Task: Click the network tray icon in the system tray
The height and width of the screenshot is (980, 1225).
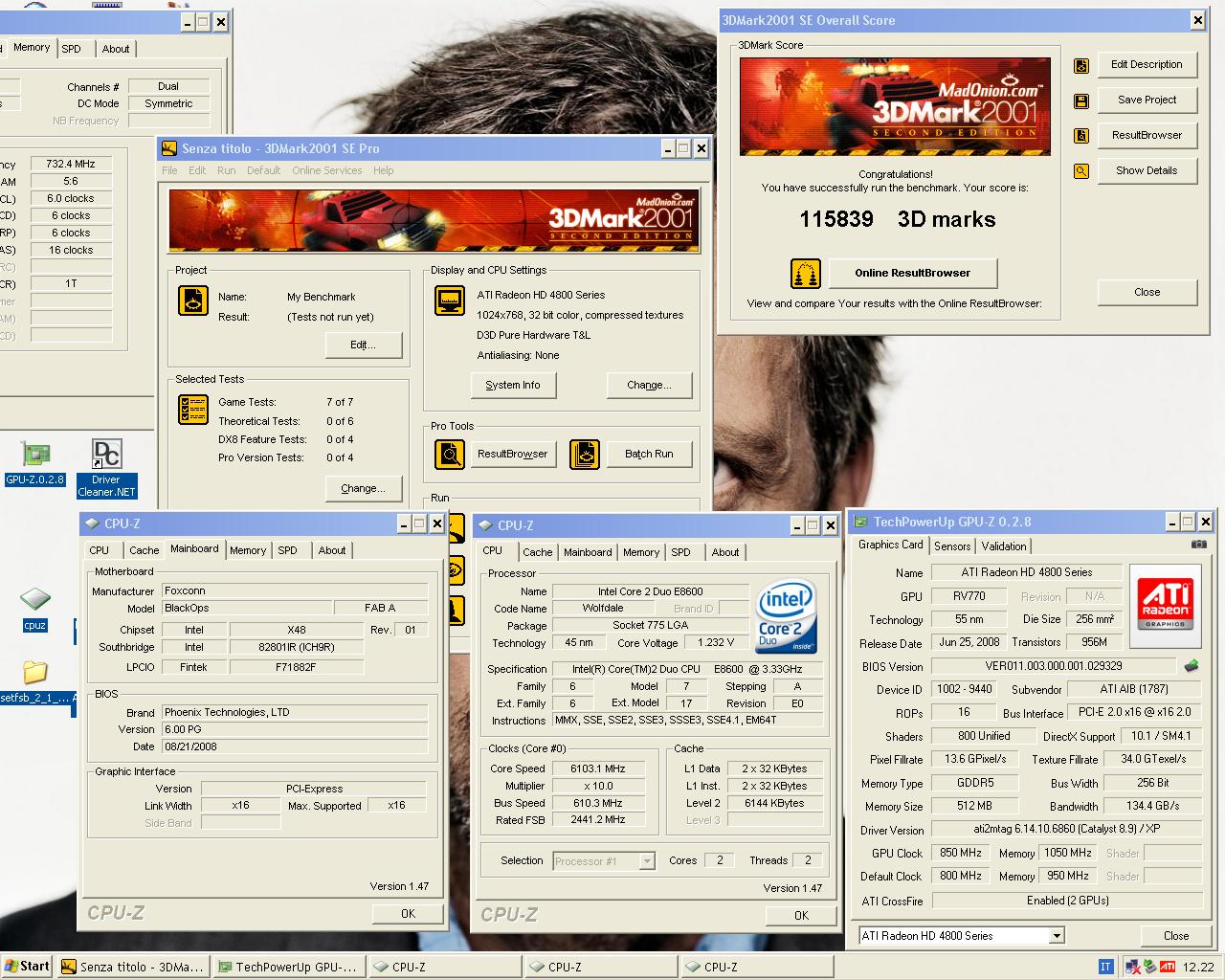Action: click(x=1133, y=967)
